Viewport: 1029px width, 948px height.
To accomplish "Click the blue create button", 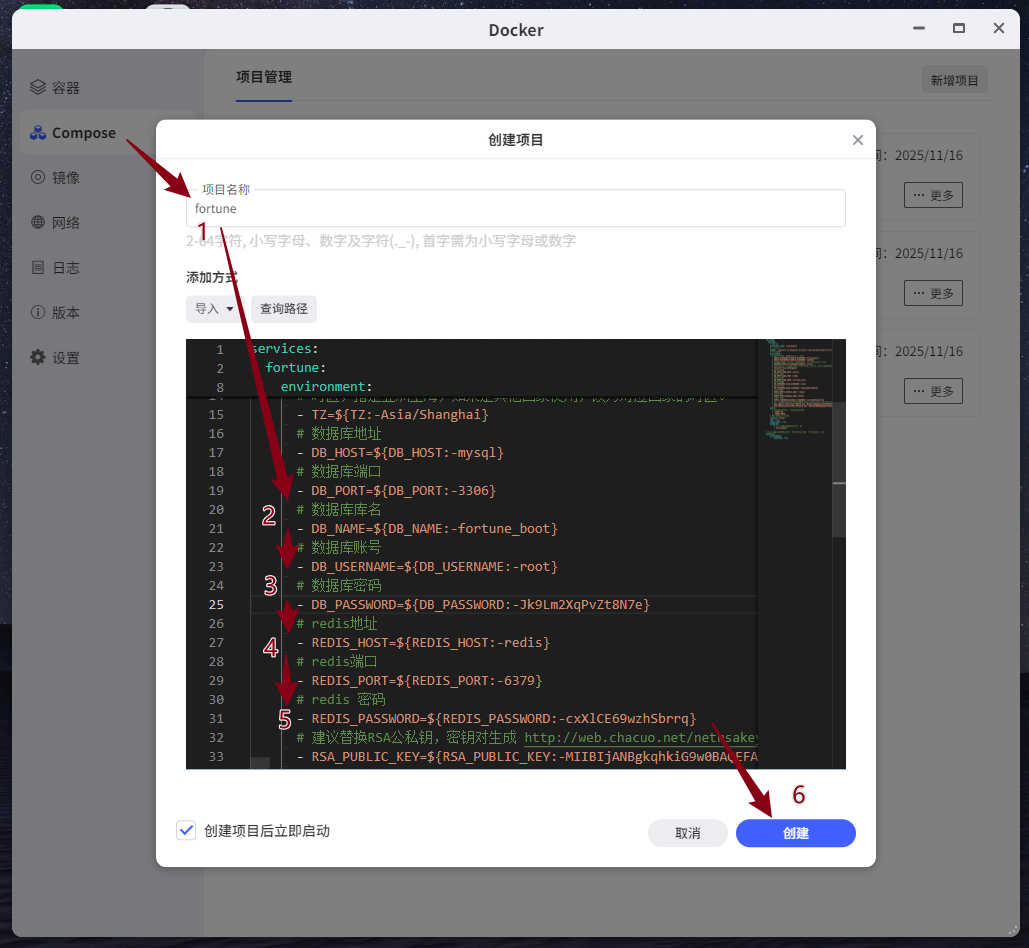I will click(795, 833).
